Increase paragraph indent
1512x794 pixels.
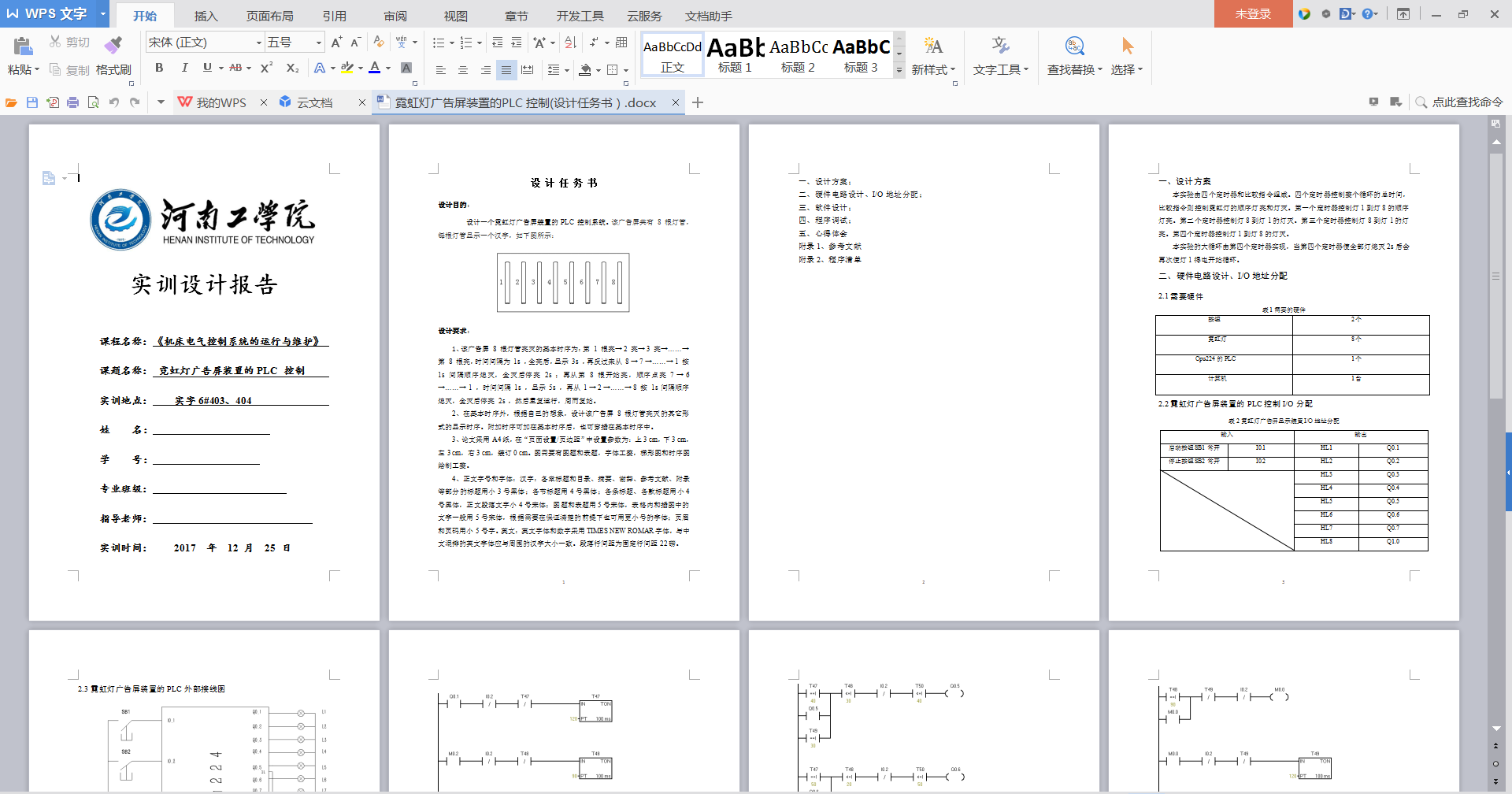pyautogui.click(x=517, y=43)
